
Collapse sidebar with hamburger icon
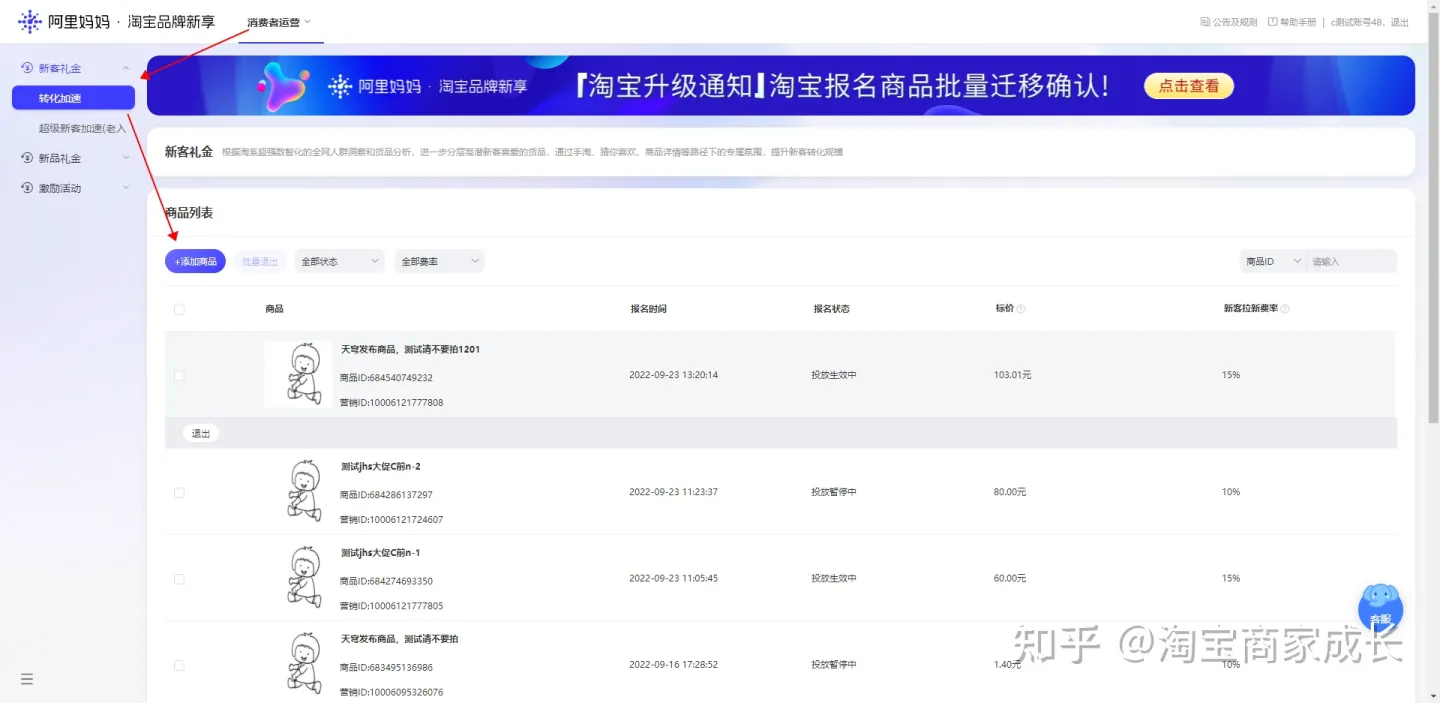pos(27,679)
